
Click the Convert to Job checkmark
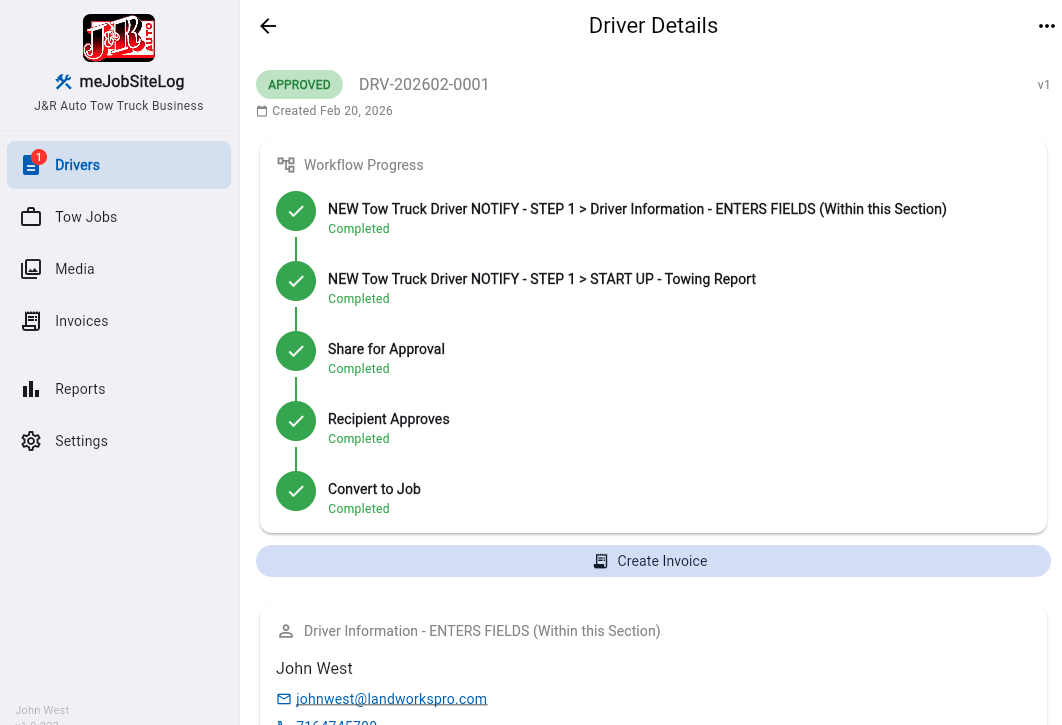pyautogui.click(x=295, y=490)
